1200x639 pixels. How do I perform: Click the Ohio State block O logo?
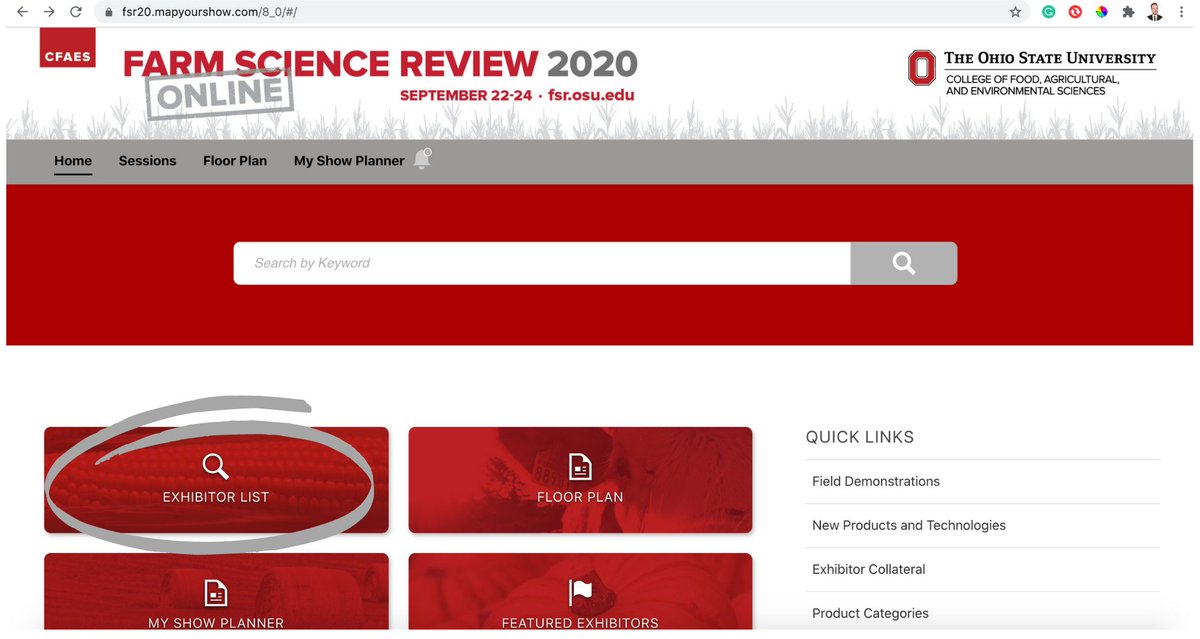tap(921, 68)
